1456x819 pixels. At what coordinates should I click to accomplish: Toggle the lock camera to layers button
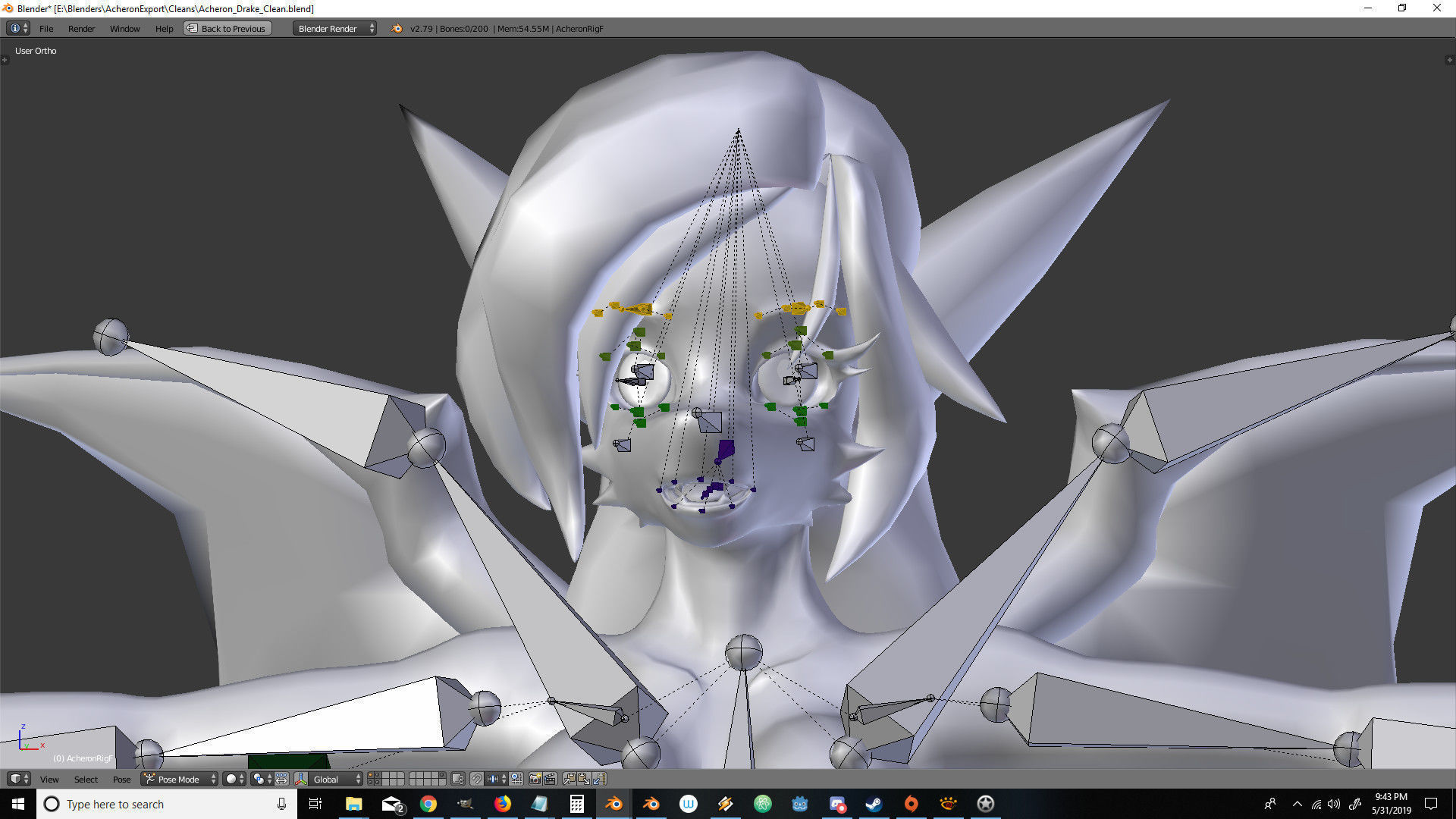click(x=457, y=779)
